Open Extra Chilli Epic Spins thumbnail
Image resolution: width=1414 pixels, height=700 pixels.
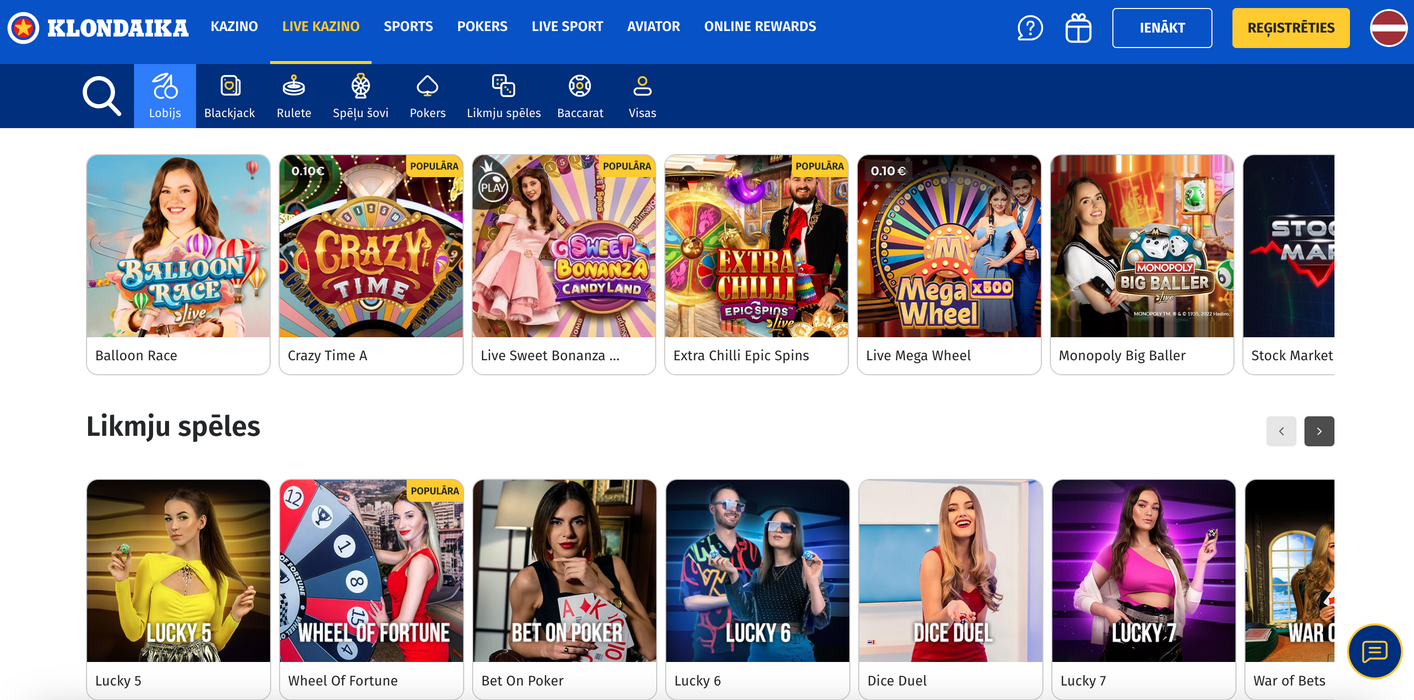(x=757, y=246)
